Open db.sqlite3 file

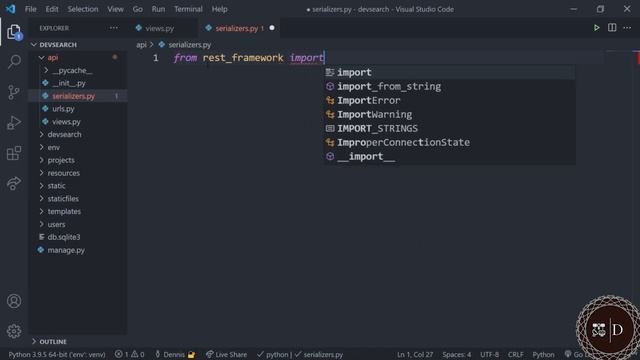[78, 237]
